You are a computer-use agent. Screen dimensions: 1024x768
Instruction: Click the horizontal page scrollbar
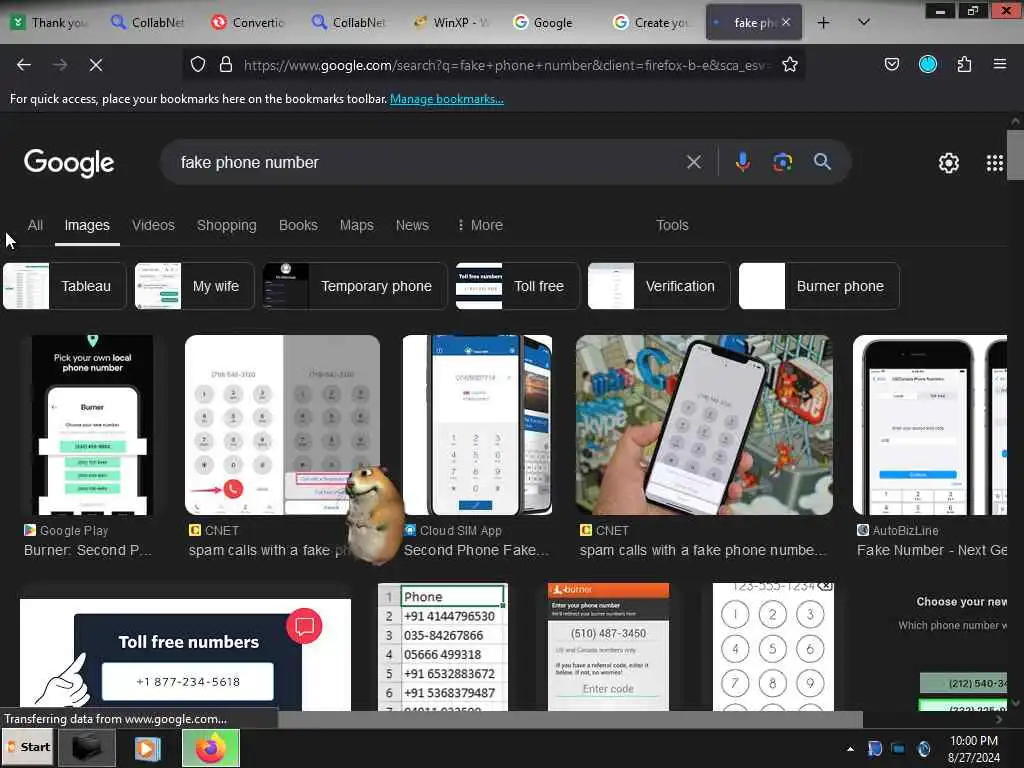(x=570, y=719)
